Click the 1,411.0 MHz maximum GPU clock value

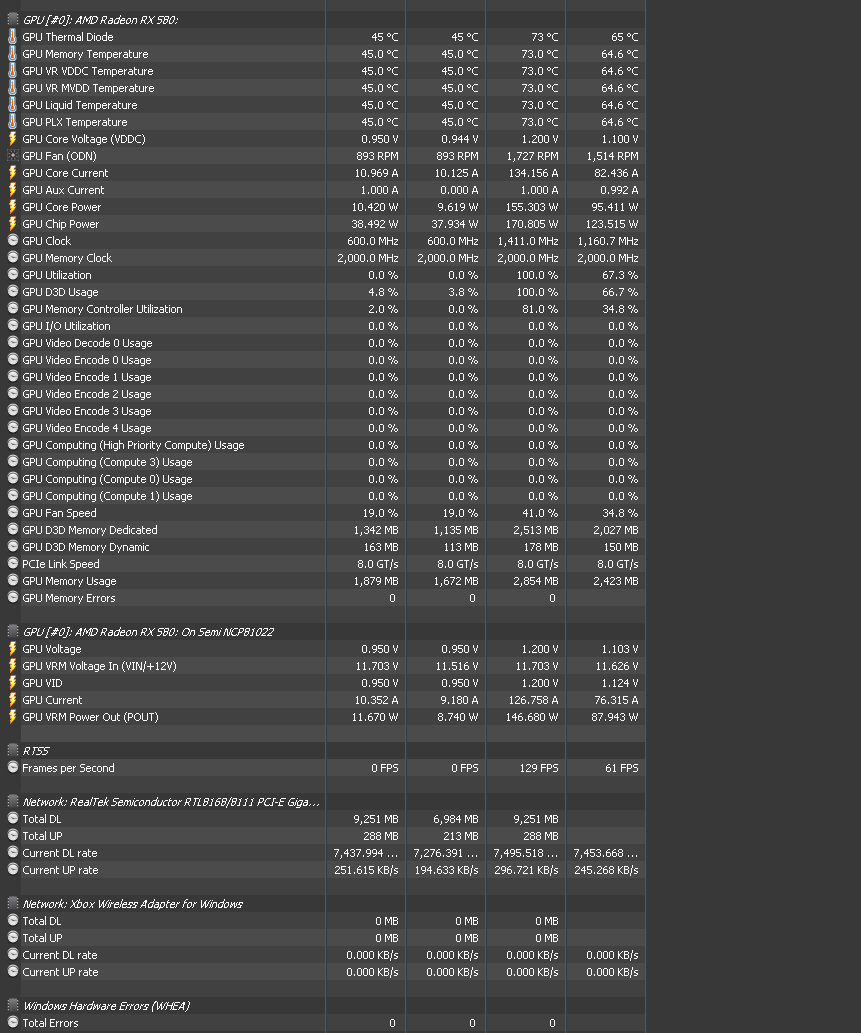tap(528, 241)
